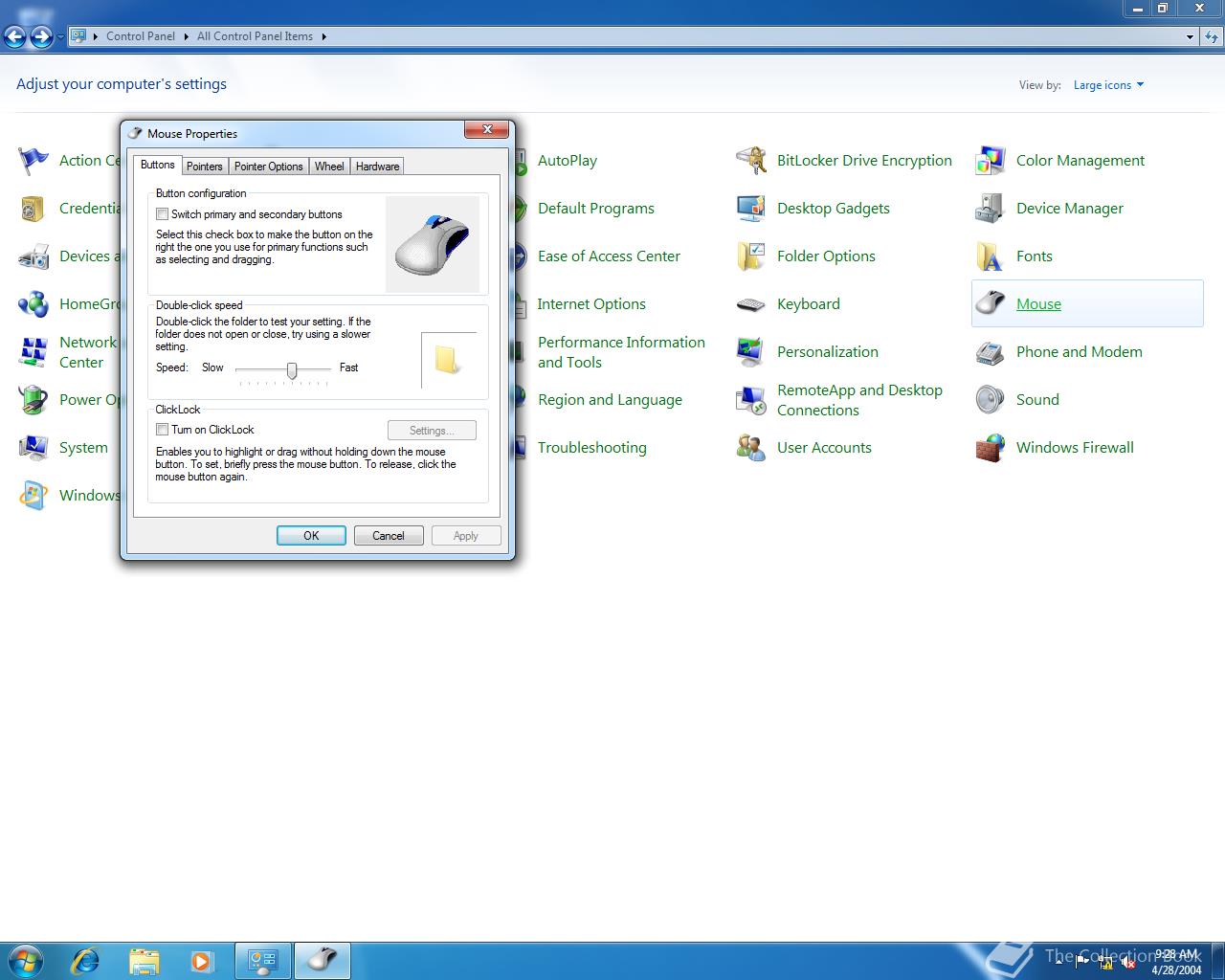Open the Color Management icon
Image resolution: width=1225 pixels, height=980 pixels.
991,161
